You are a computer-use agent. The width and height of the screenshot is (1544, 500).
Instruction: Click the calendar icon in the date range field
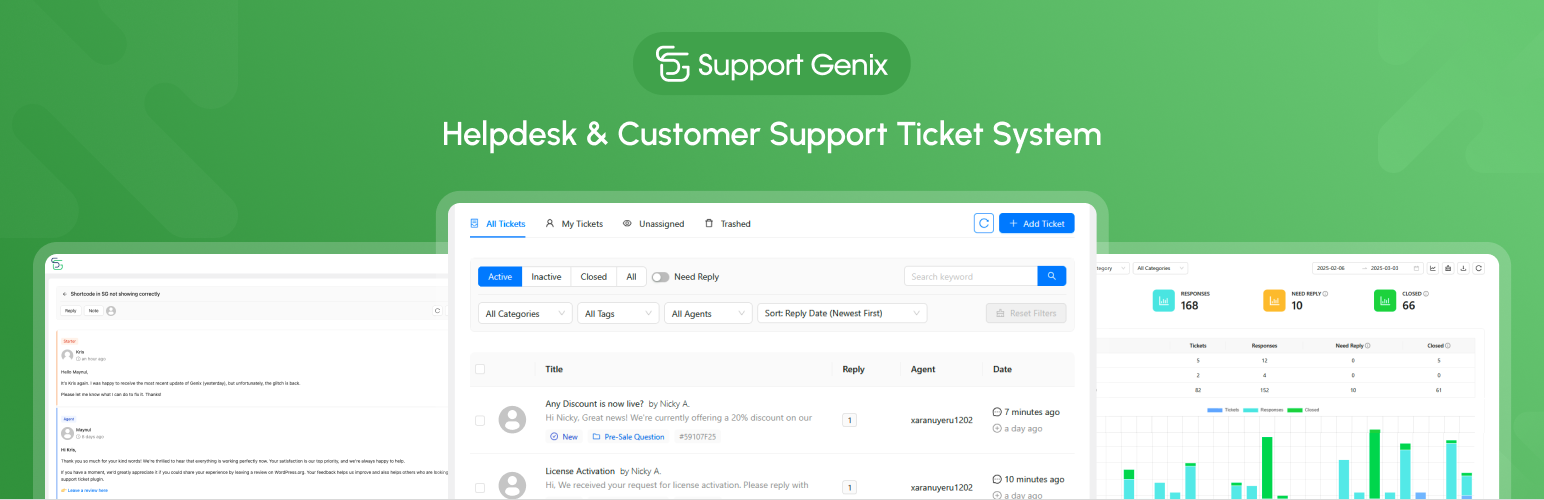point(1416,268)
